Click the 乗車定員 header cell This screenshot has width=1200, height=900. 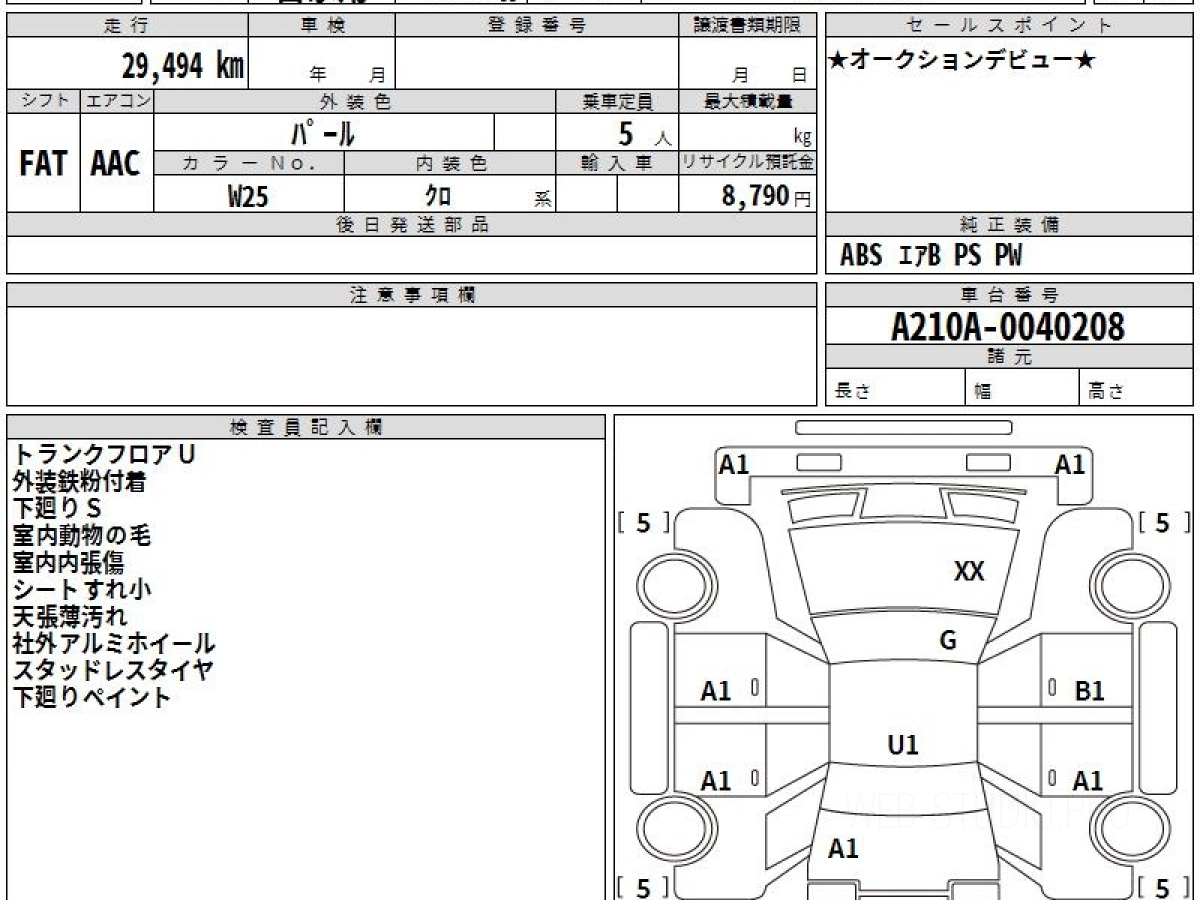point(617,101)
